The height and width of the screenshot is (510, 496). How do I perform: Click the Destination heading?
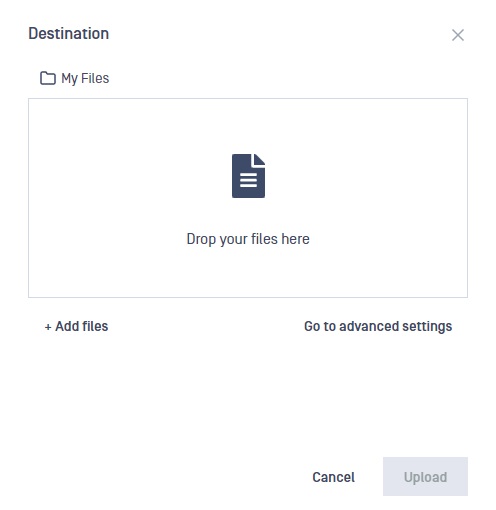pos(69,34)
